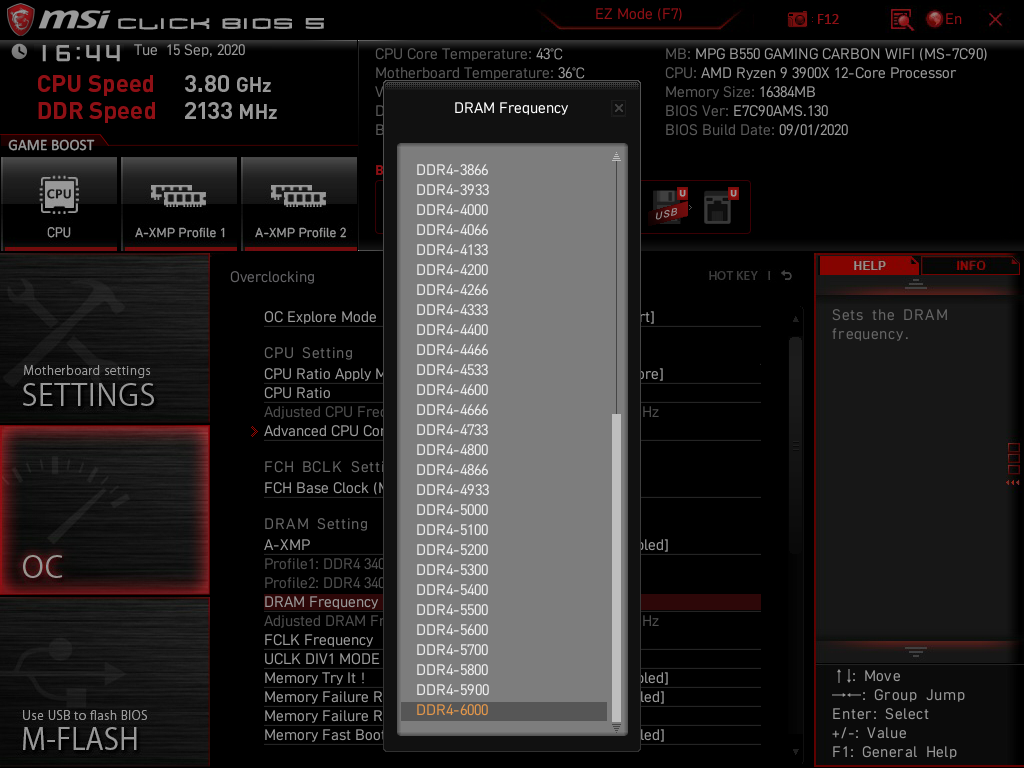The height and width of the screenshot is (768, 1024).
Task: Select DDR4-4600 frequency
Action: [452, 390]
